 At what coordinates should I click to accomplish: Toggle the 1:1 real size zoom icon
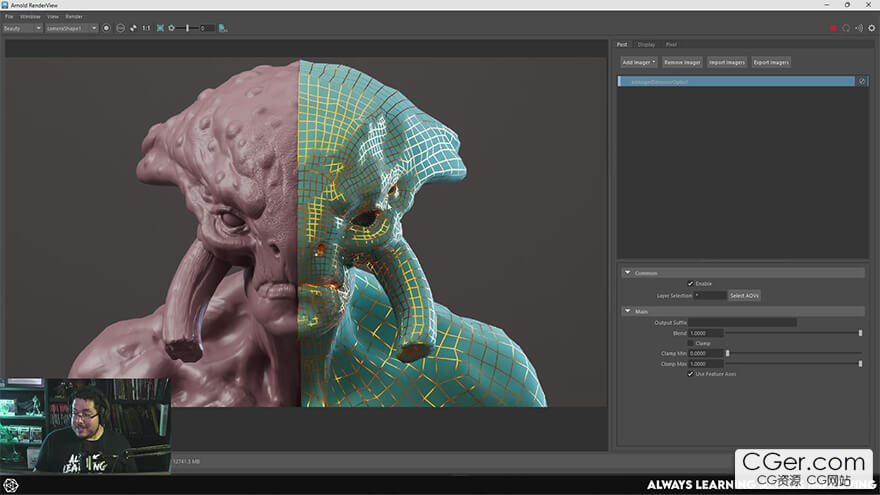pos(146,28)
